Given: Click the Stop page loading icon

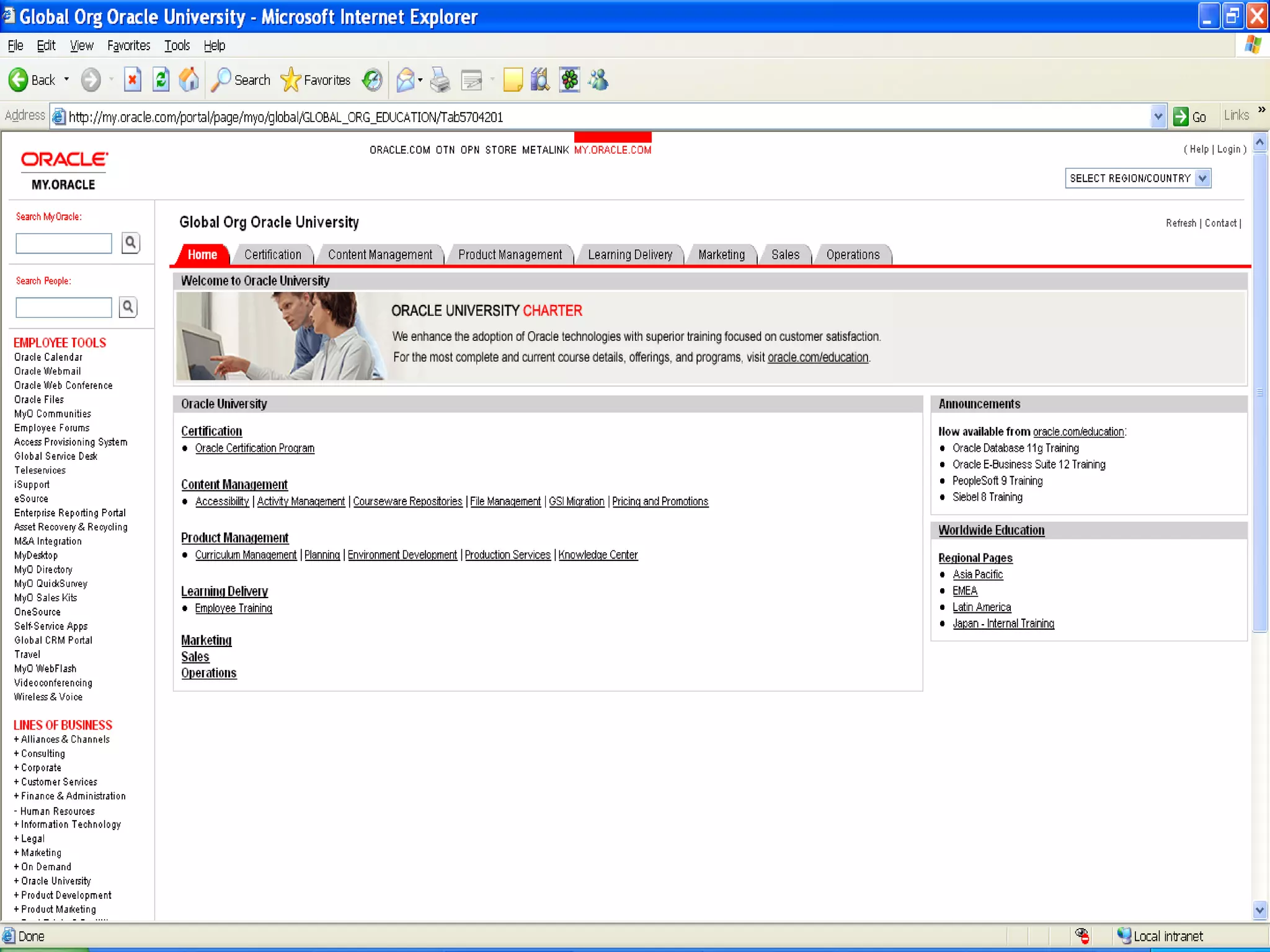Looking at the screenshot, I should point(132,80).
